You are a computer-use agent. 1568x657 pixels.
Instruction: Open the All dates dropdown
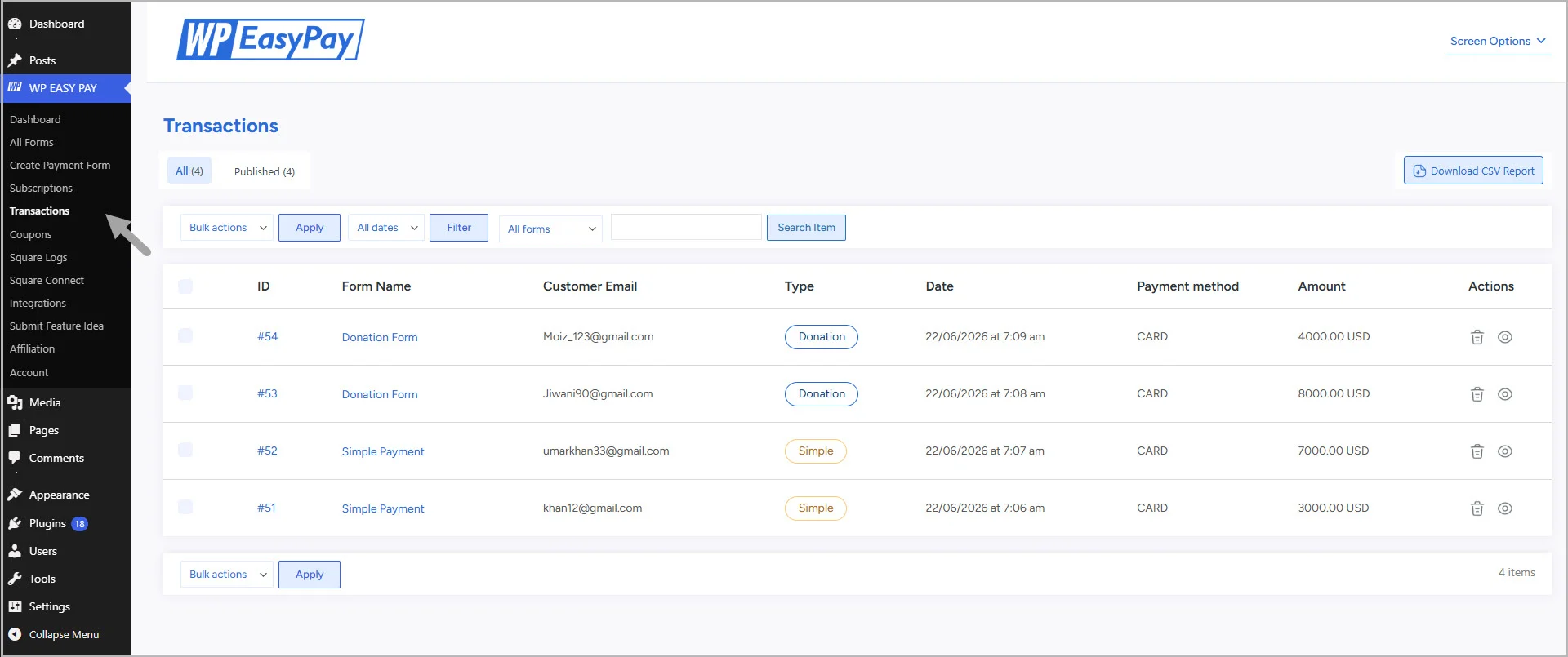pos(386,228)
